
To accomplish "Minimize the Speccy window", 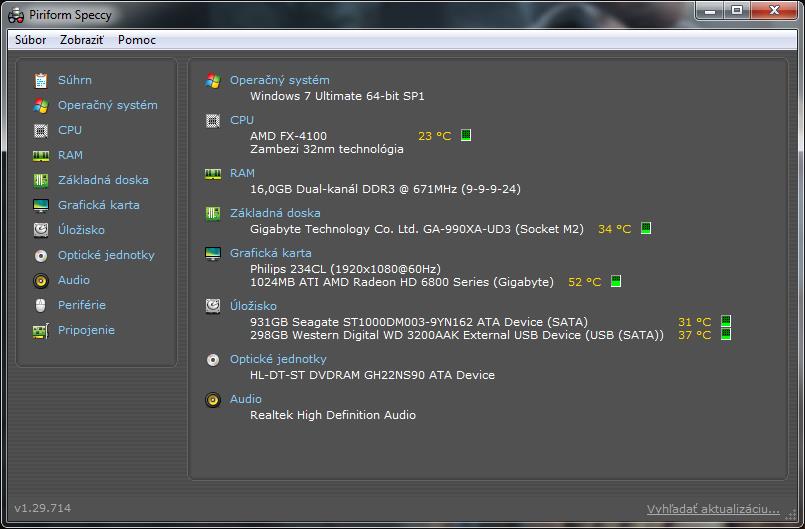I will pyautogui.click(x=710, y=11).
